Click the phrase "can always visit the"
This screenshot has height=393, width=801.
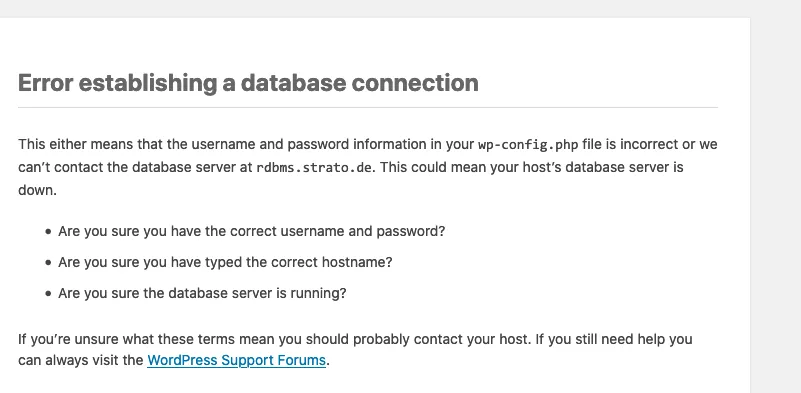(x=81, y=360)
